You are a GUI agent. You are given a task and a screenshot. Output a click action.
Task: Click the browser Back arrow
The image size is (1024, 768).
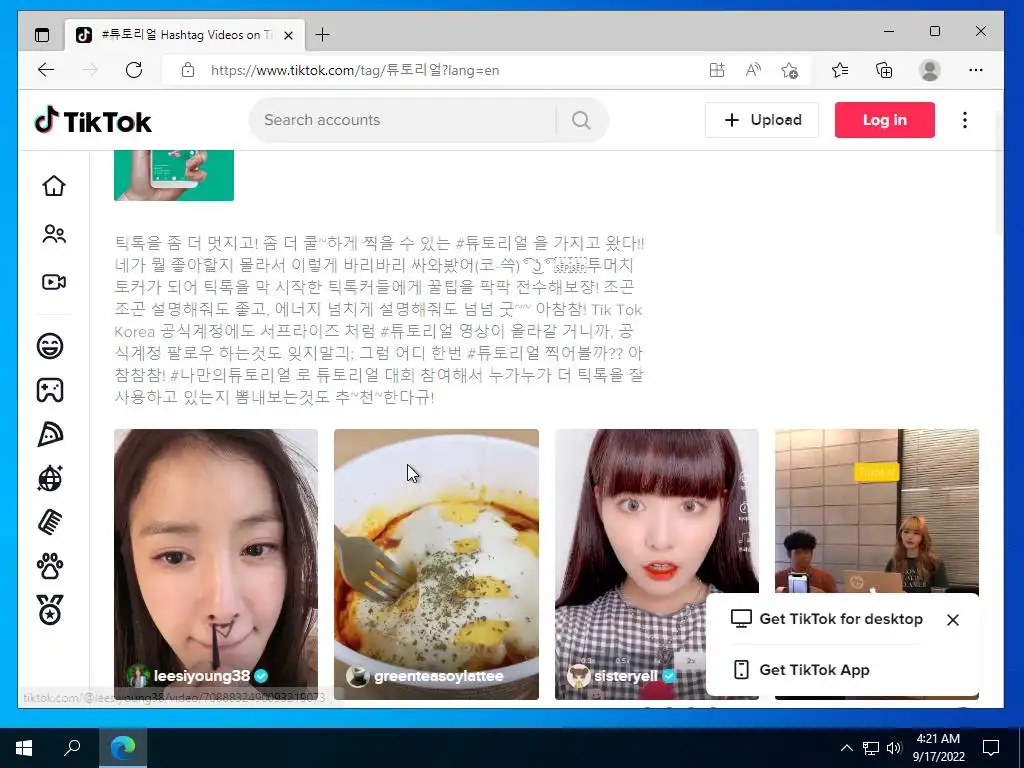click(46, 70)
